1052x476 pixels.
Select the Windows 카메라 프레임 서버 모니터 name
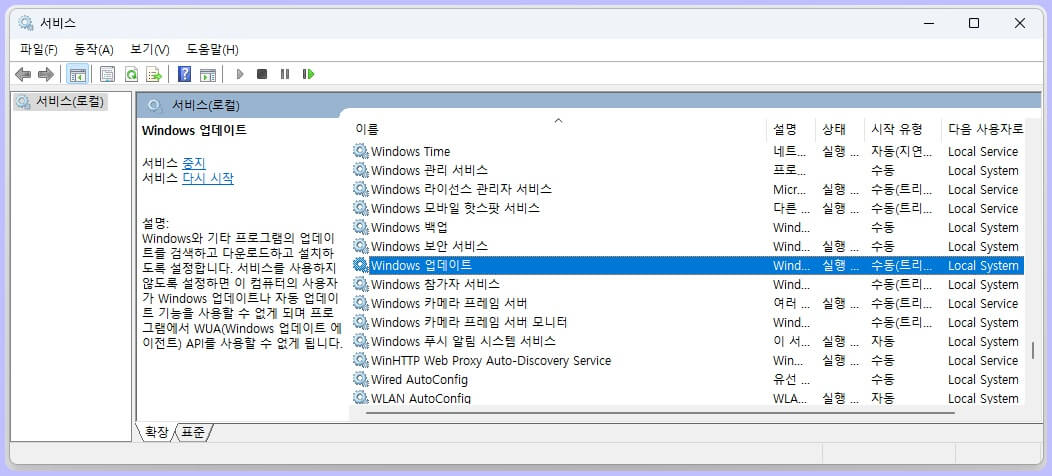click(470, 322)
